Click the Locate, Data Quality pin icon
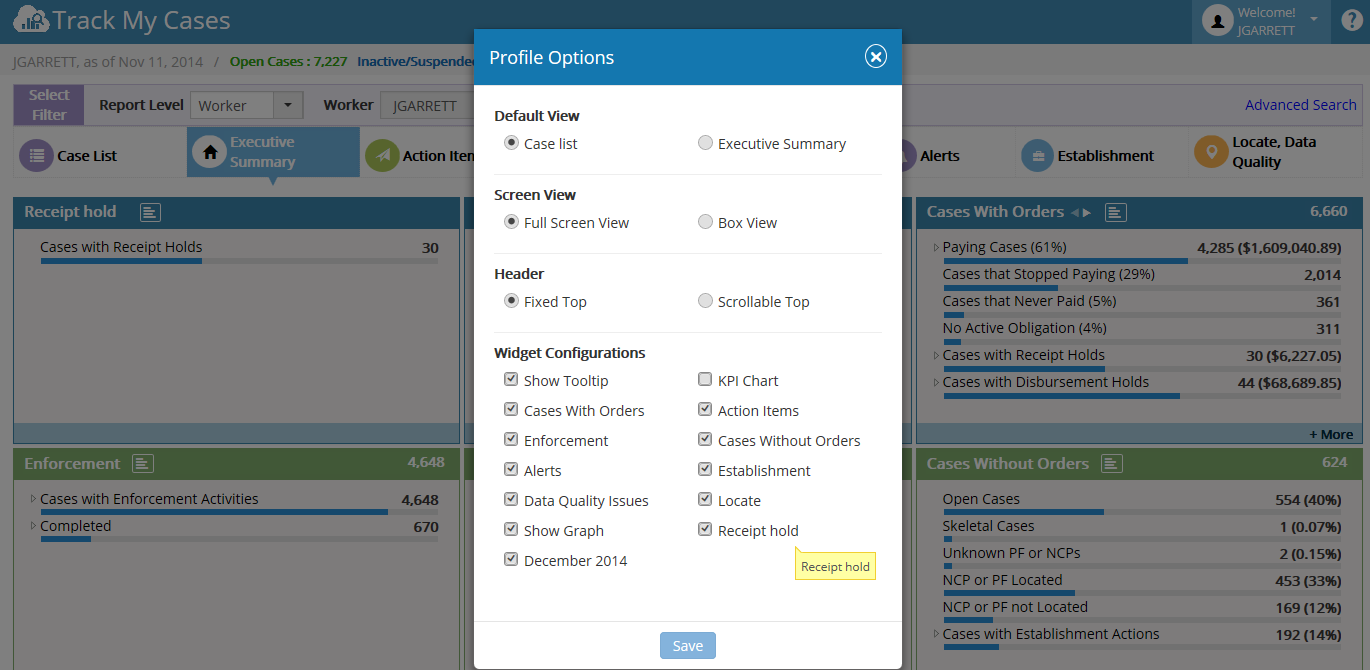This screenshot has width=1370, height=670. 1211,152
